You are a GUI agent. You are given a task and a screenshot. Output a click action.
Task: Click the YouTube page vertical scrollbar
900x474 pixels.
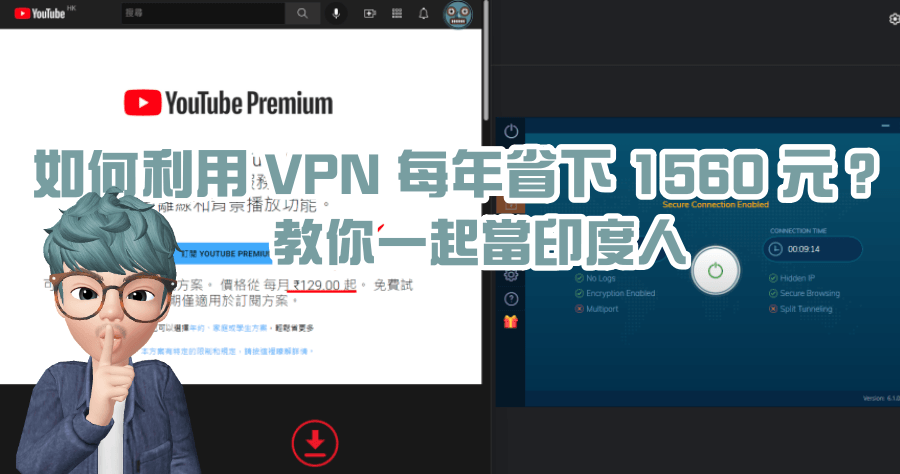point(486,60)
